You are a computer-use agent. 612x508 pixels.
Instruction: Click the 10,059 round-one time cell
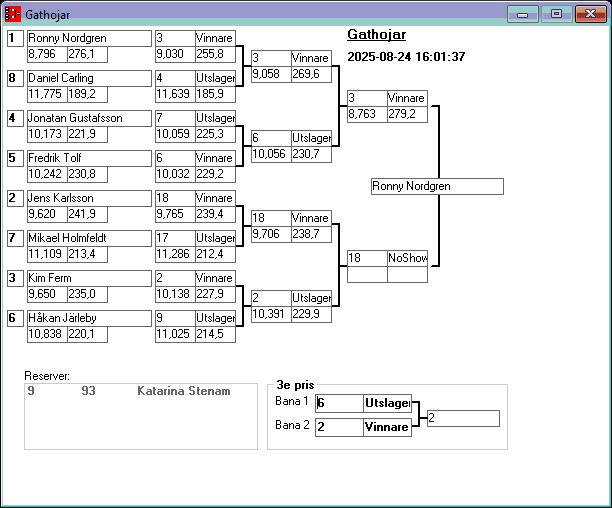click(175, 134)
